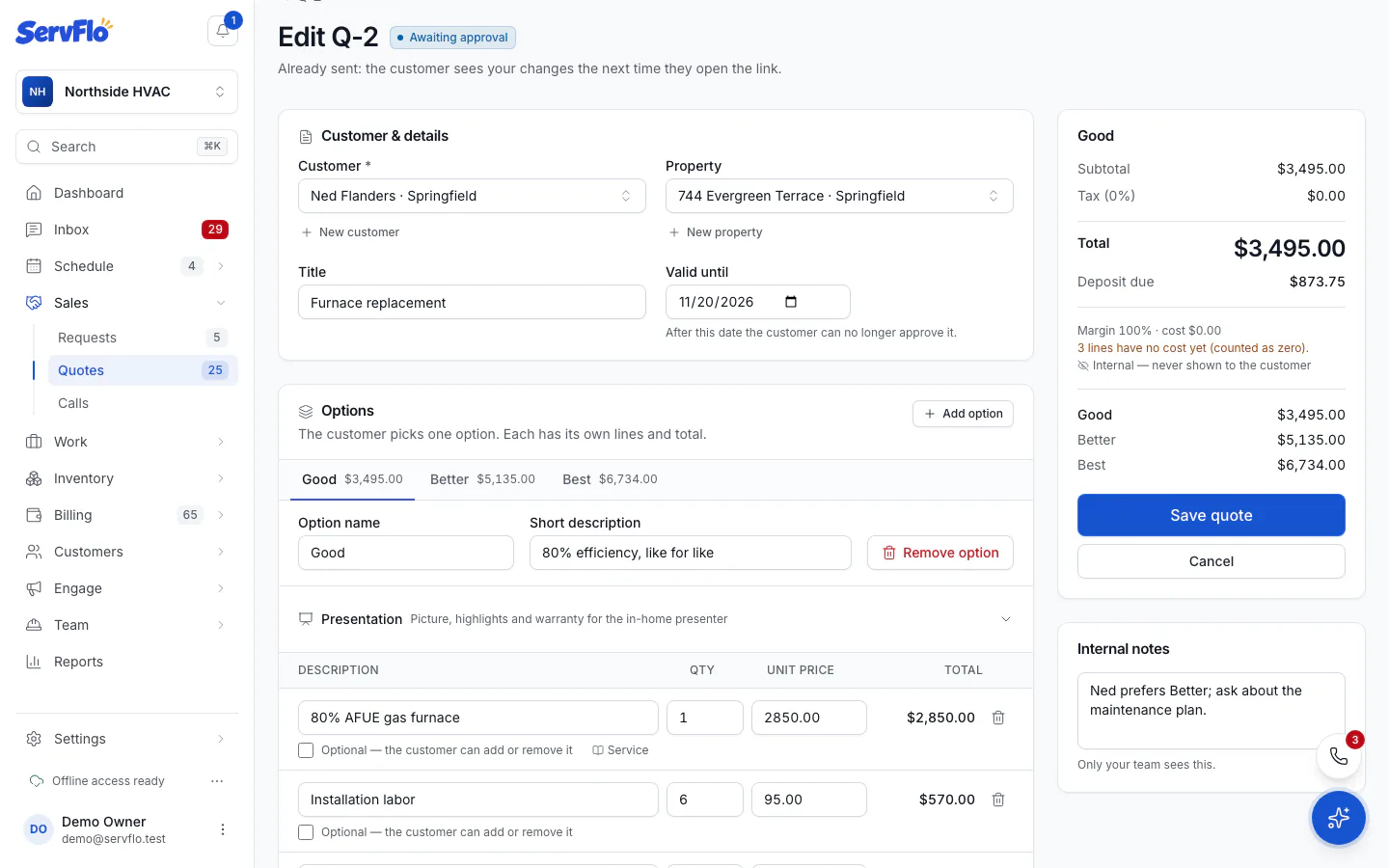This screenshot has height=868, width=1389.
Task: Click Remove option
Action: coord(940,553)
